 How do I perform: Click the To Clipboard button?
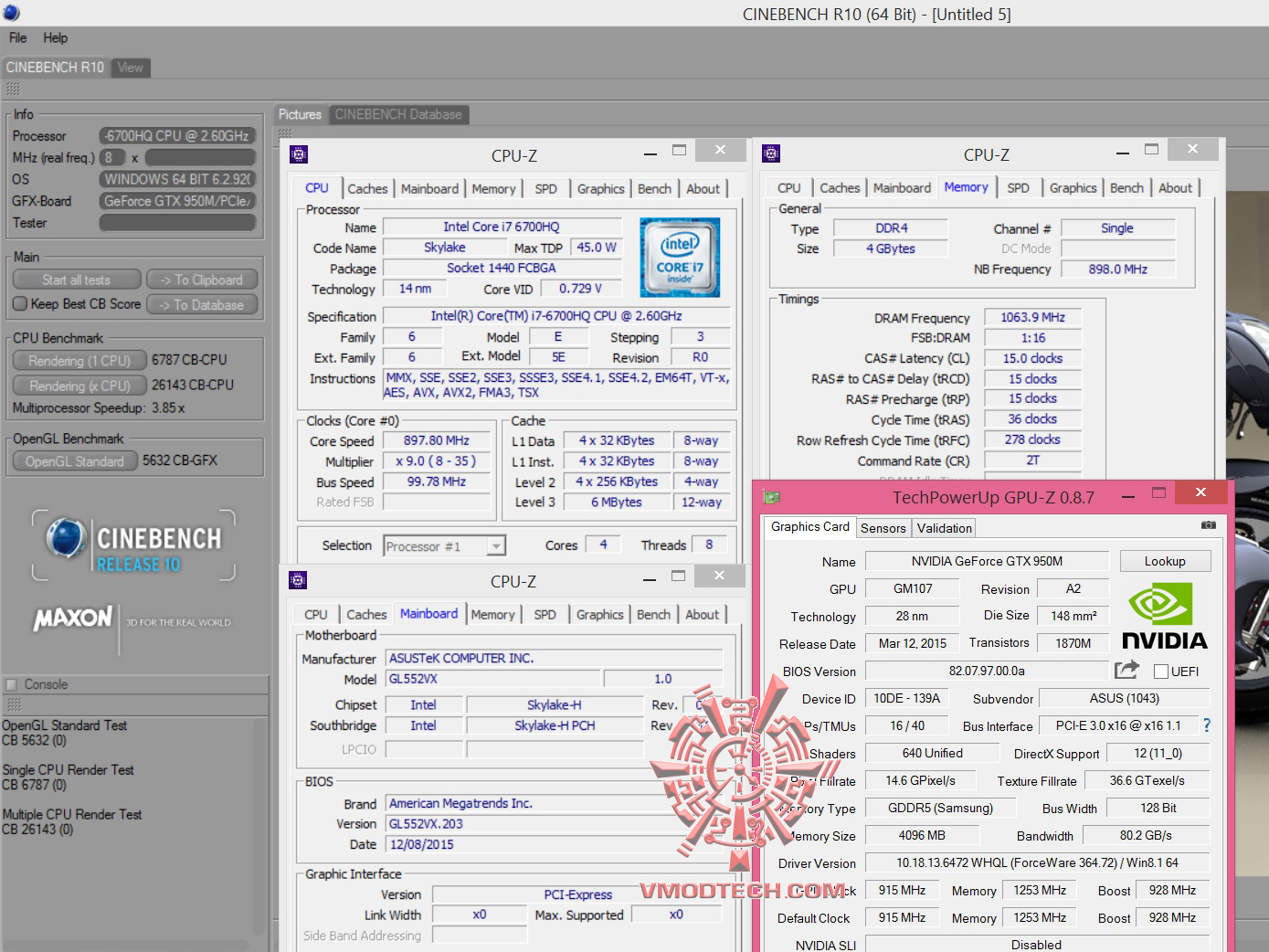(x=202, y=280)
